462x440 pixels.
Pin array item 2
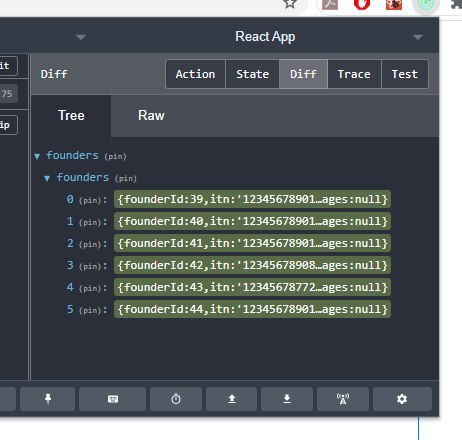pos(90,244)
